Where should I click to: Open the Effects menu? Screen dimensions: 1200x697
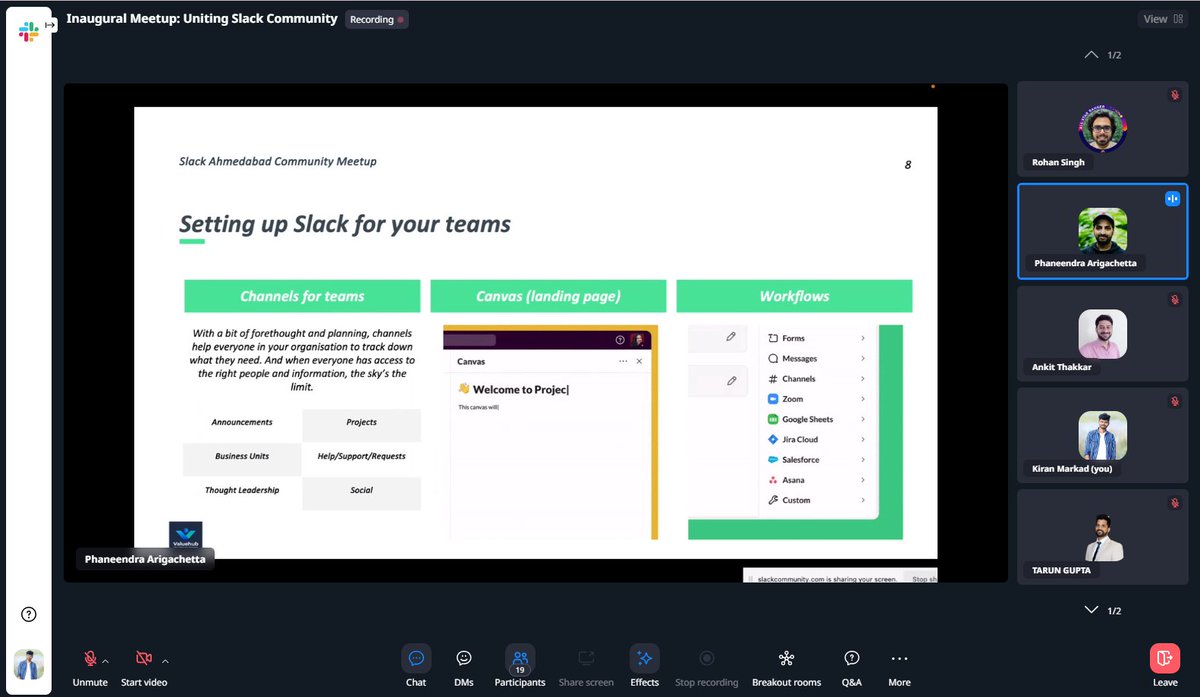pos(645,666)
